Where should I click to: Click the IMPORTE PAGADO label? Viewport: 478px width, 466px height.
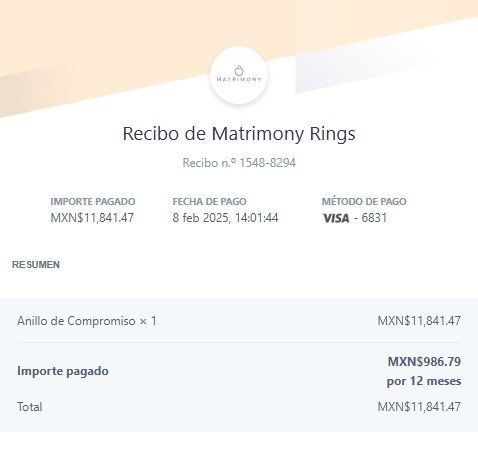coord(93,202)
